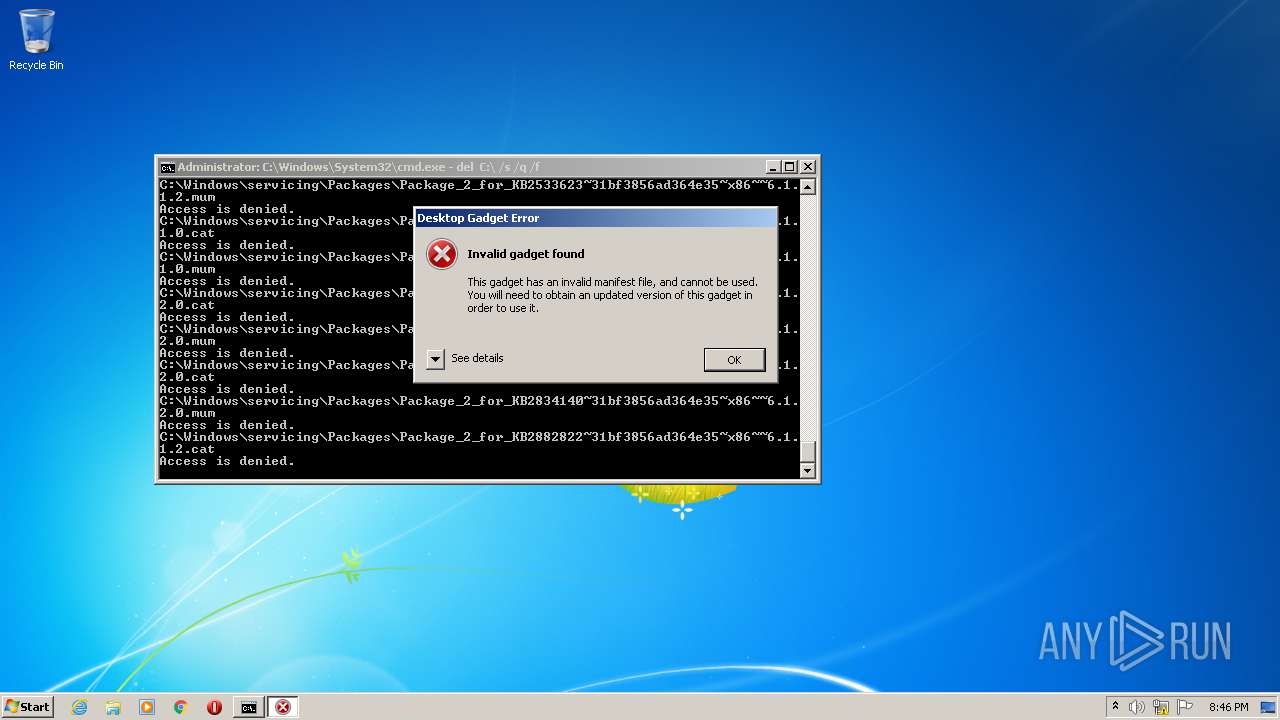Screen dimensions: 1280x720
Task: Open Windows Media Player taskbar icon
Action: (147, 707)
